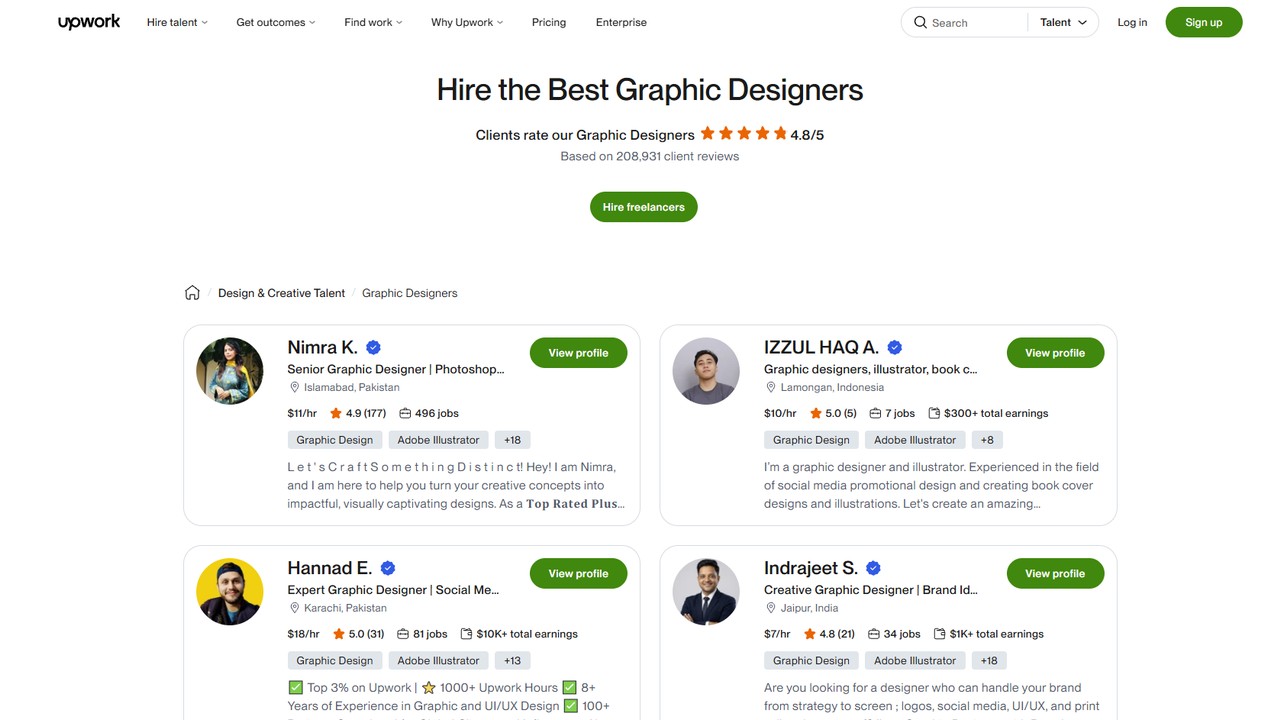
Task: Focus the Search input field
Action: [x=975, y=22]
